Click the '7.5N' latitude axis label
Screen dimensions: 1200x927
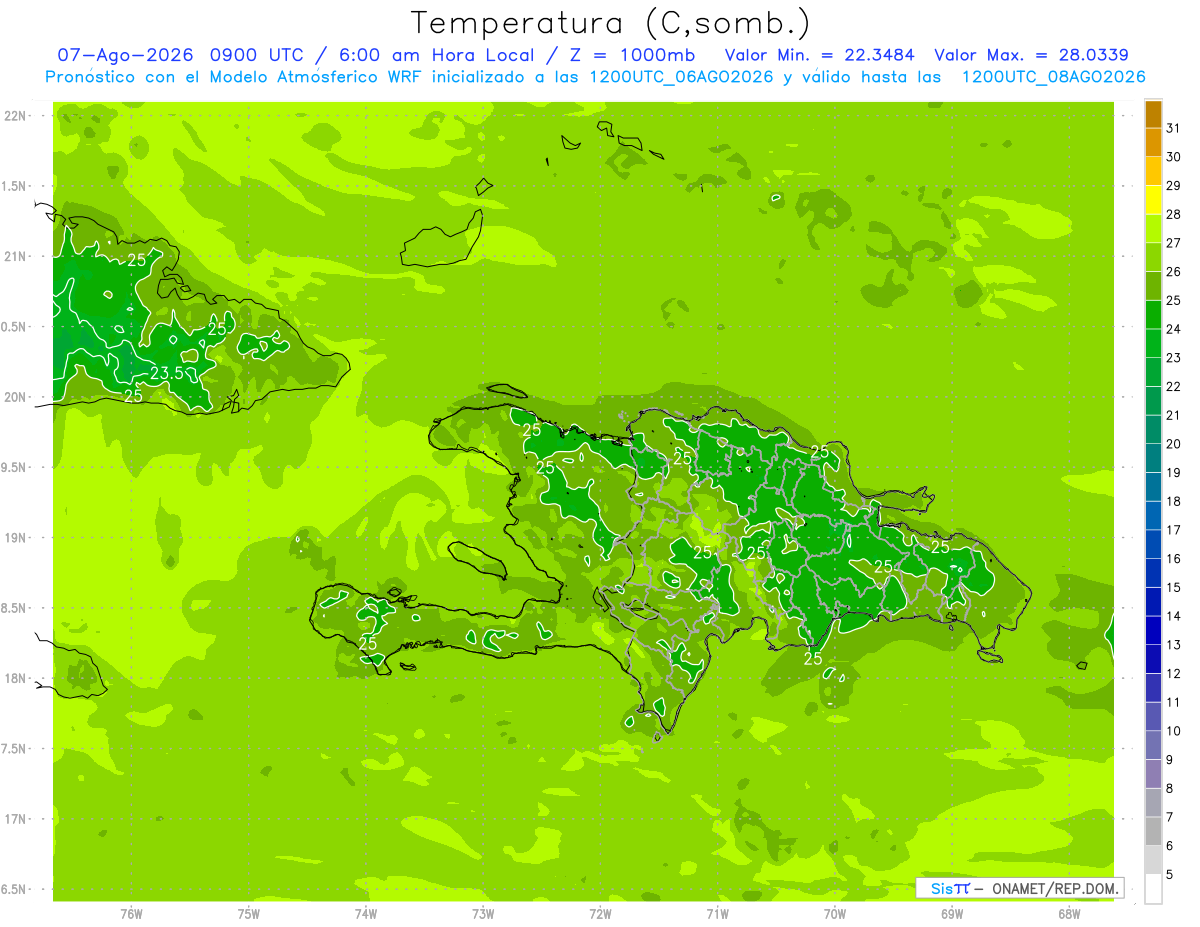[x=14, y=749]
